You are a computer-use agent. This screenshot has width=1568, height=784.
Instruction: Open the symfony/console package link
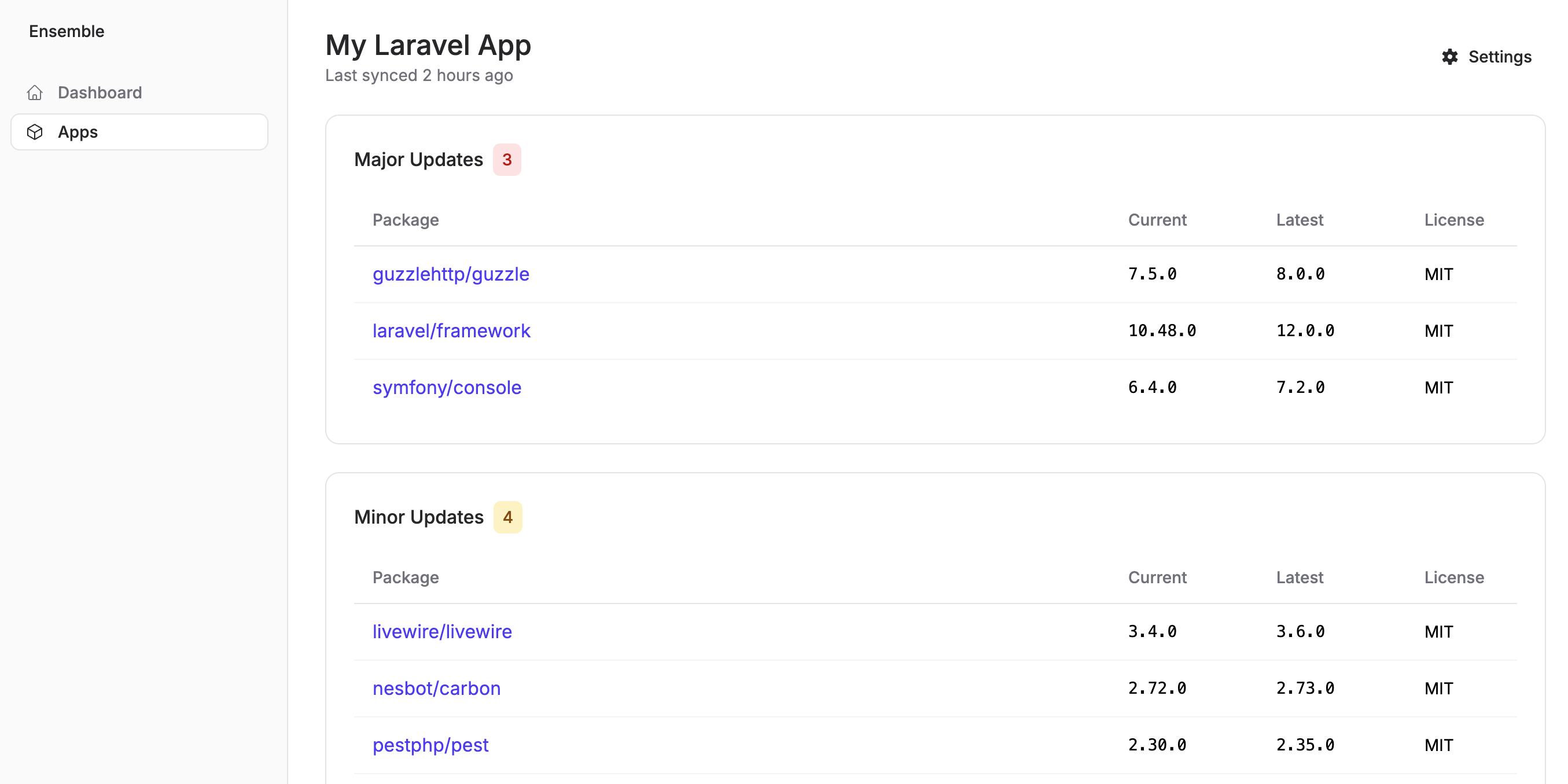pyautogui.click(x=447, y=387)
